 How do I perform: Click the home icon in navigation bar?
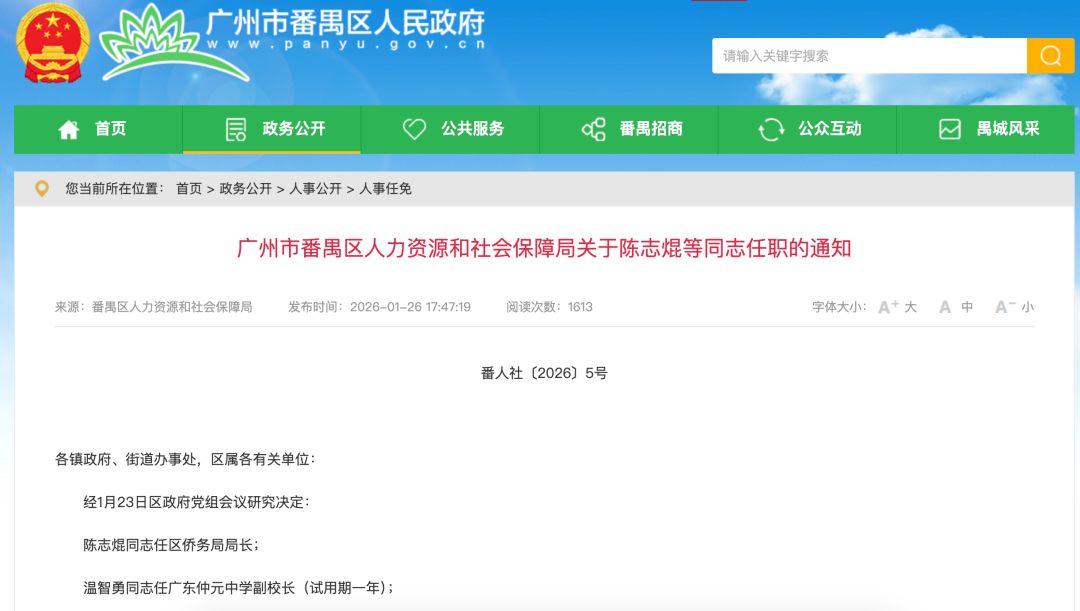click(x=69, y=129)
